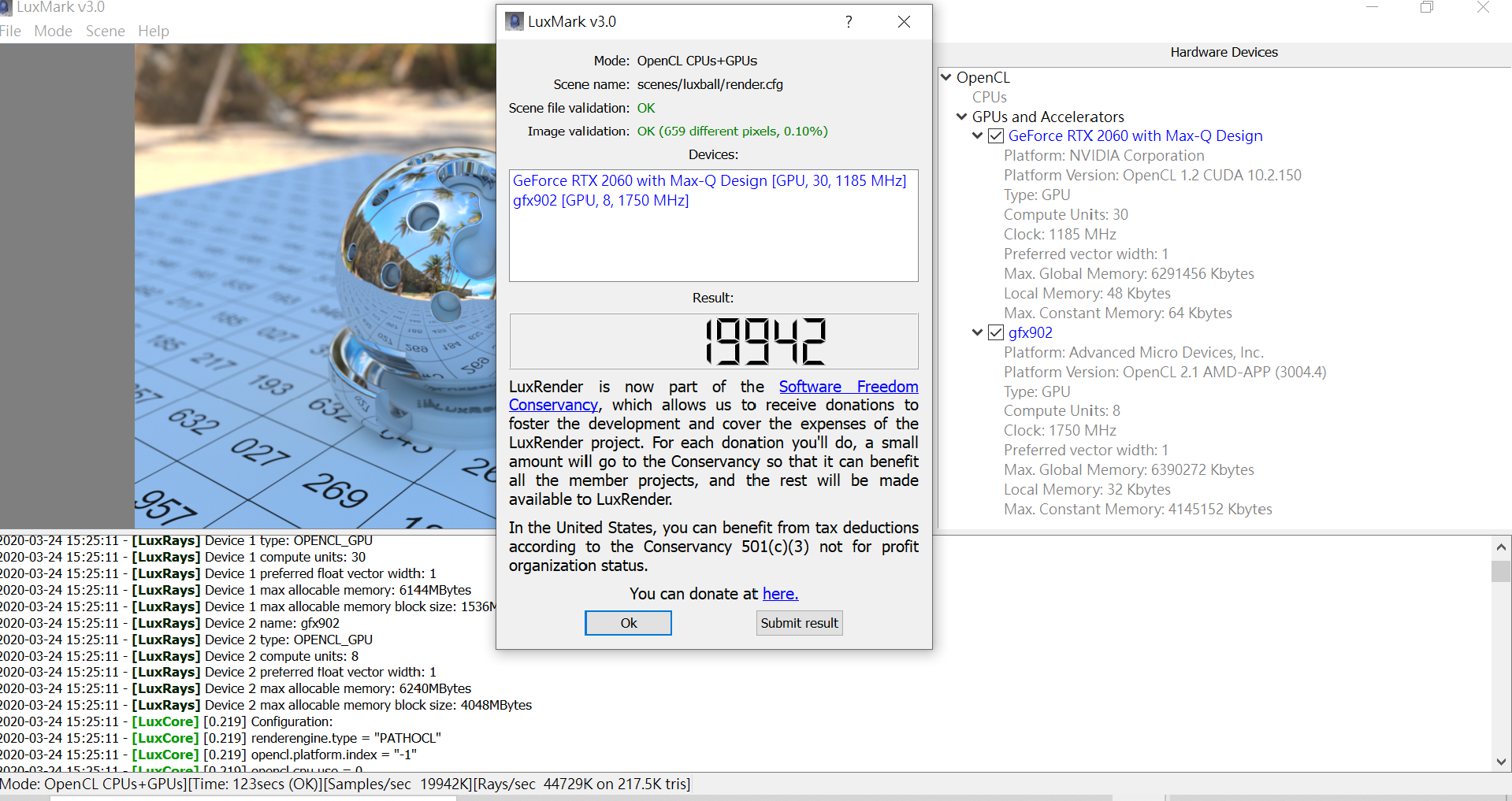Click 'Platform: NVIDIA Corporation' row
This screenshot has height=801, width=1512.
click(x=1104, y=156)
